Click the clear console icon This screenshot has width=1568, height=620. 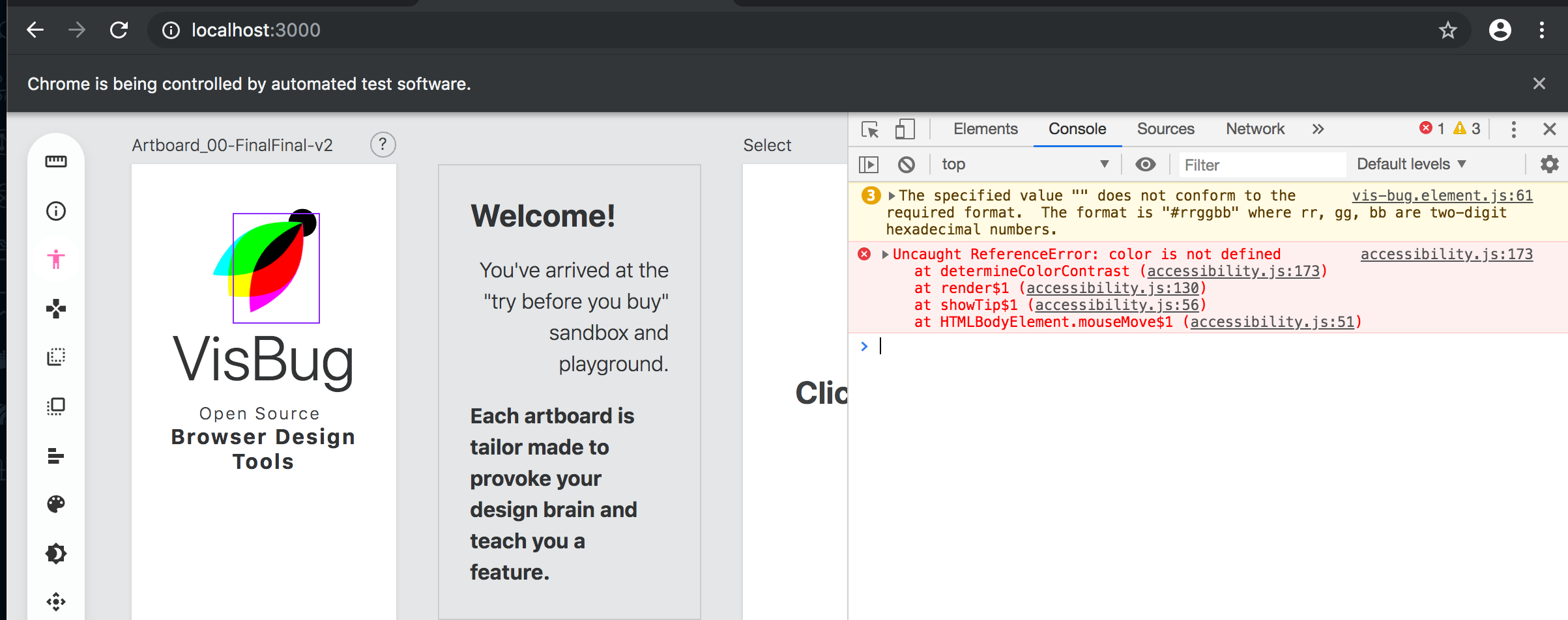click(906, 165)
